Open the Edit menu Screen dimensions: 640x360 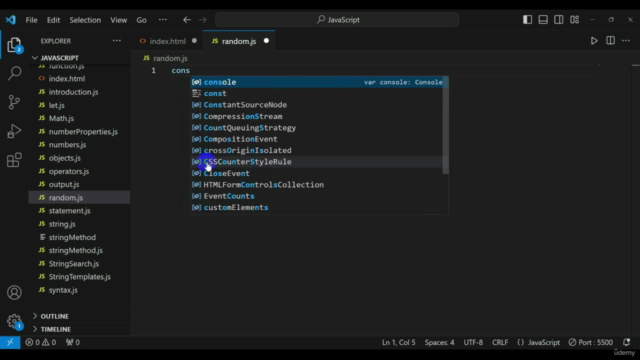(53, 20)
